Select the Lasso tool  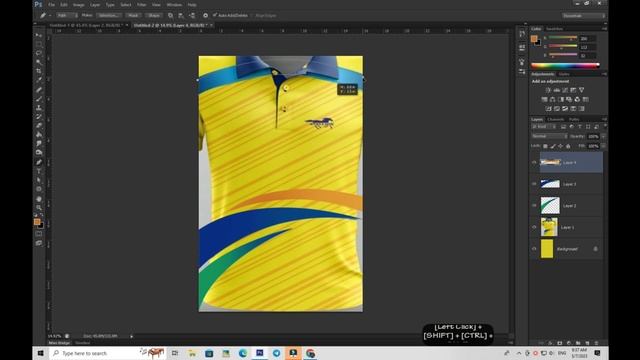pos(39,53)
